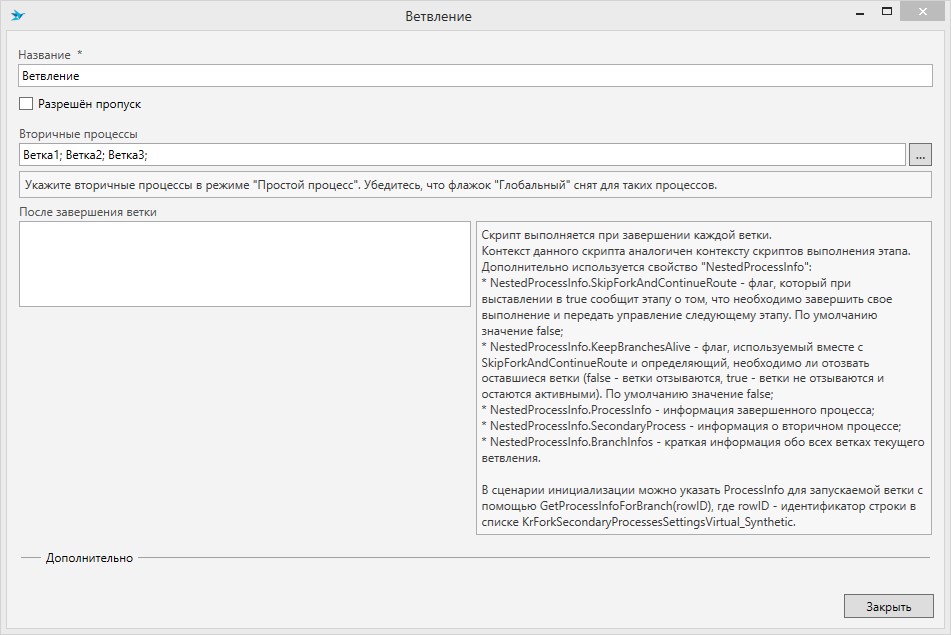Click the Название field label

pos(45,54)
